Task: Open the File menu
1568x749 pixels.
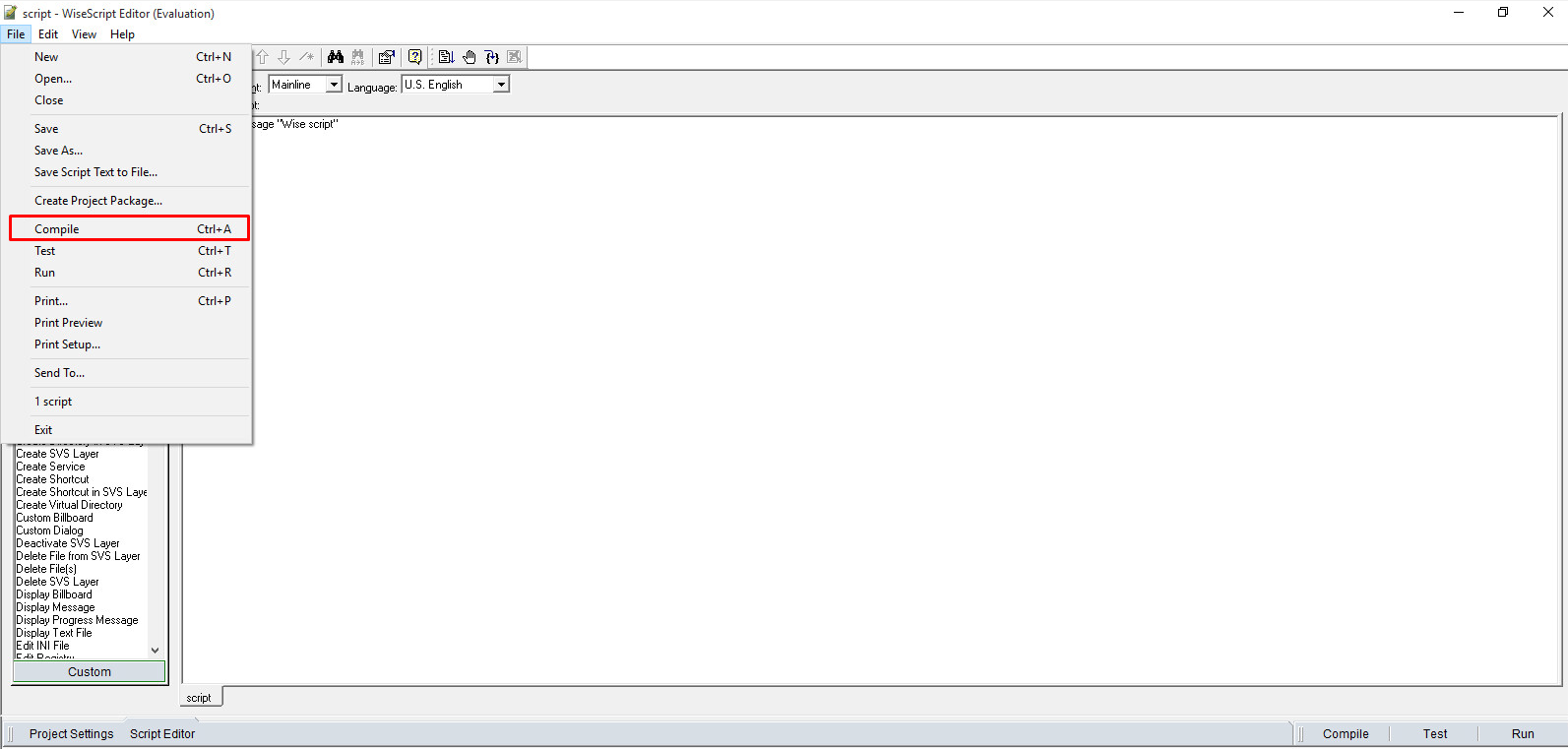Action: [x=16, y=34]
